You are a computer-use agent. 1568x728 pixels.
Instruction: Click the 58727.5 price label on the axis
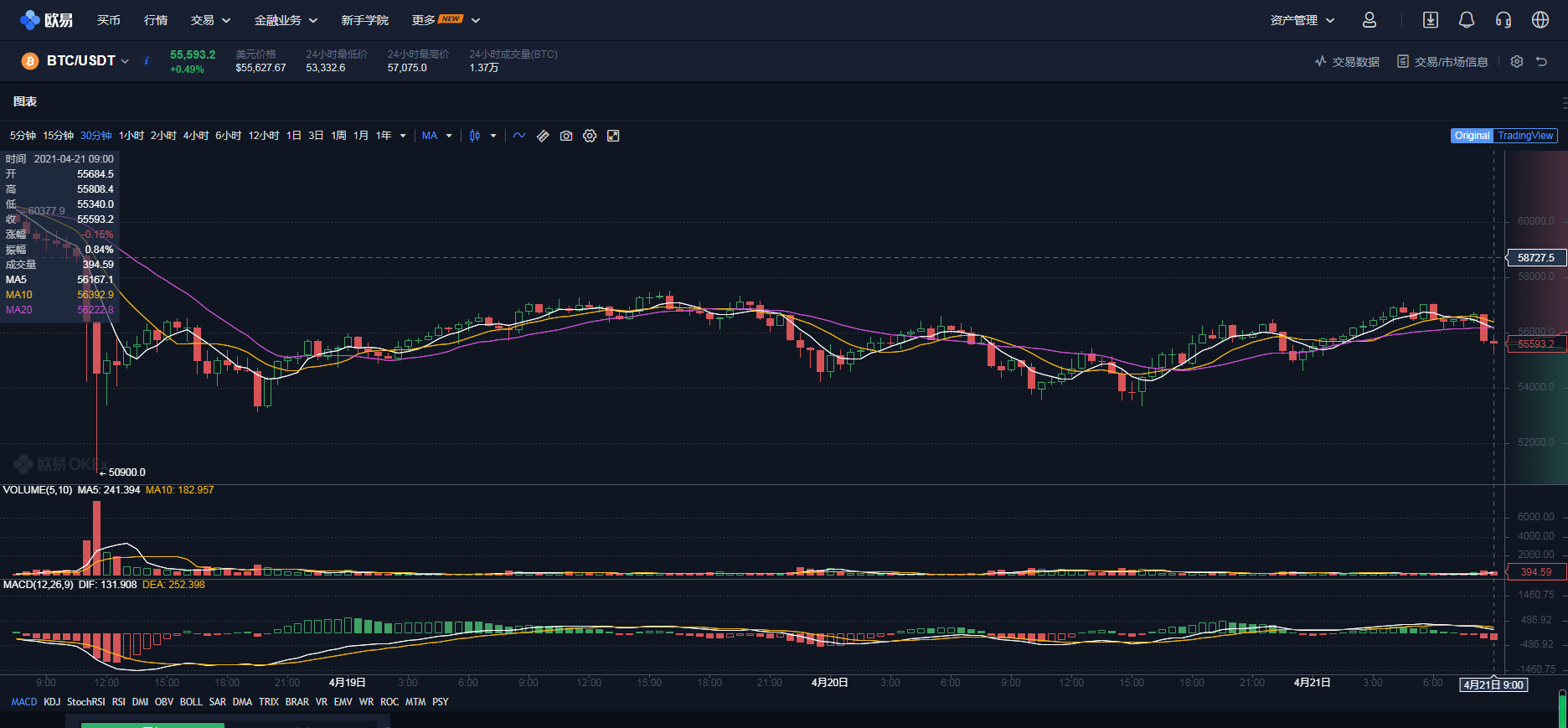tap(1535, 258)
